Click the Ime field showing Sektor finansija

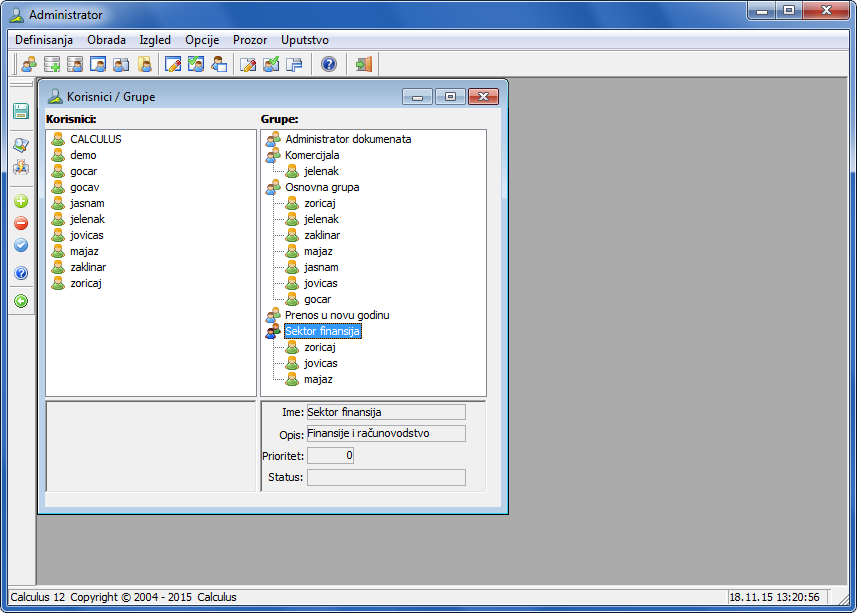click(386, 412)
